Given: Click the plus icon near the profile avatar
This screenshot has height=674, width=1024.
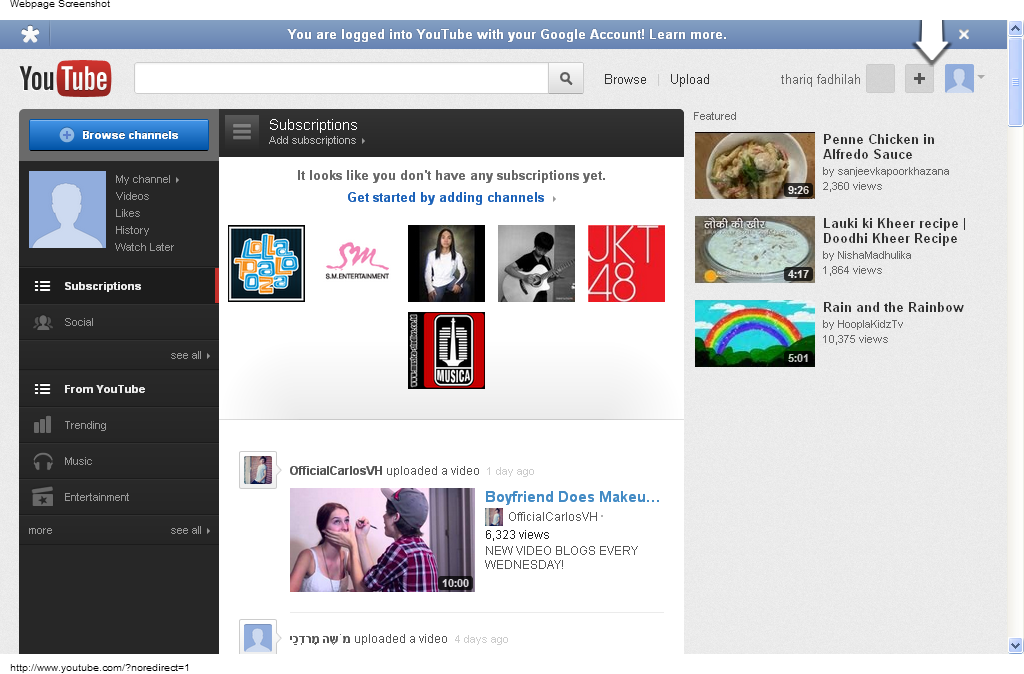Looking at the screenshot, I should (x=919, y=77).
